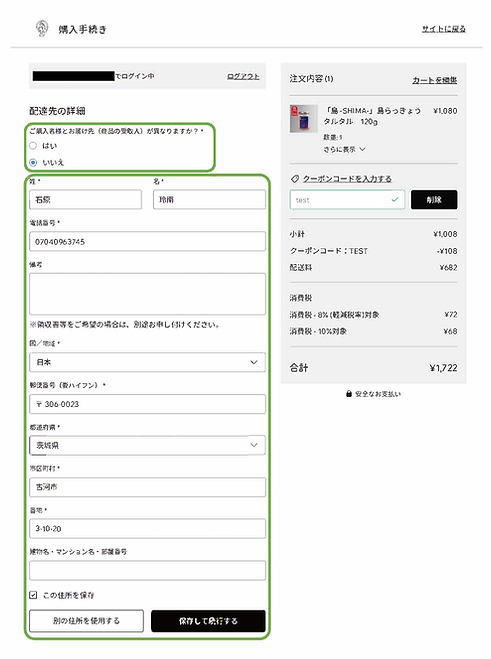Click the empty building name field
491x659 pixels.
147,570
